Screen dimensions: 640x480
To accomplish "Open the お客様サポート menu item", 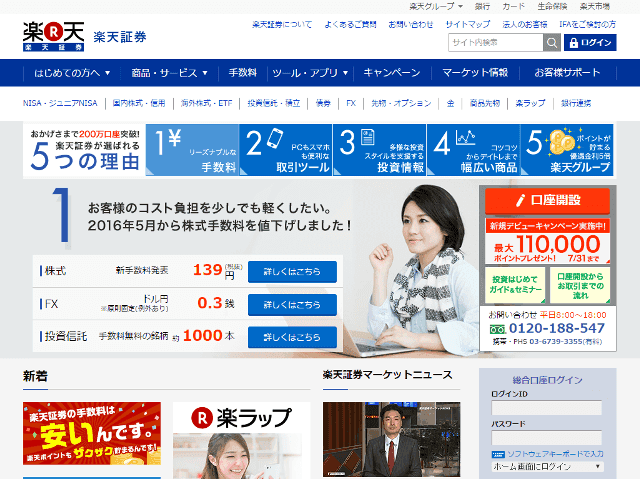I will (567, 73).
